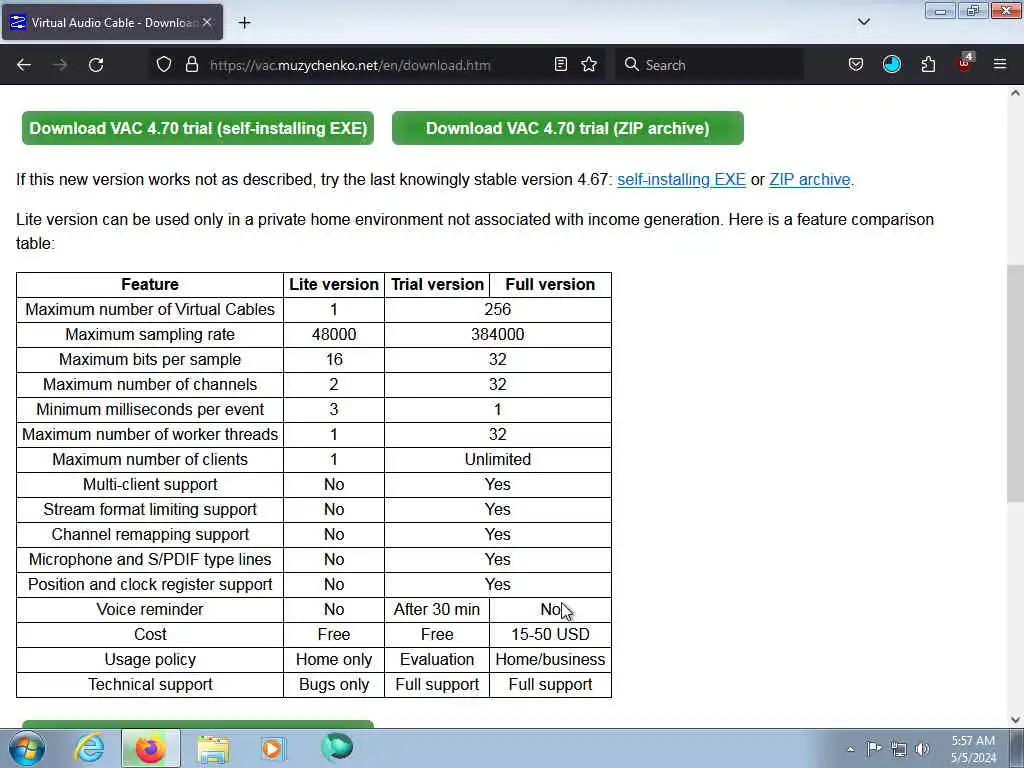Click the Stream format limiting support cell

click(150, 509)
